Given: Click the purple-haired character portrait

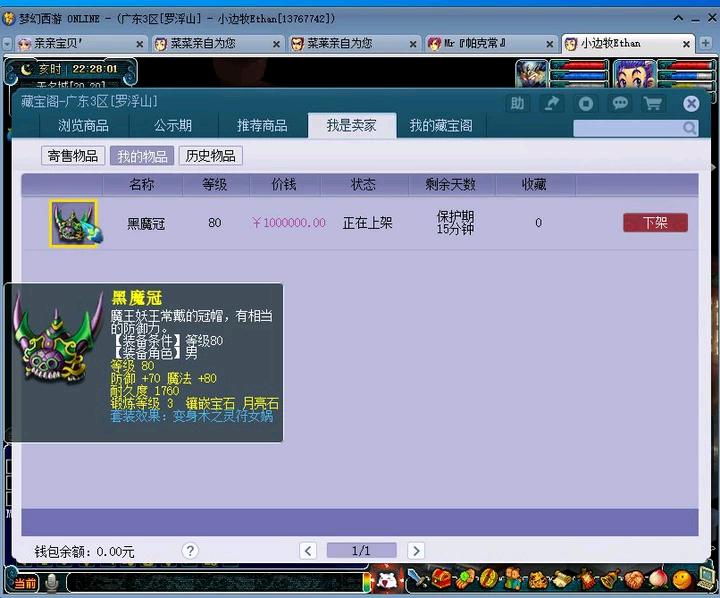Looking at the screenshot, I should coord(634,73).
